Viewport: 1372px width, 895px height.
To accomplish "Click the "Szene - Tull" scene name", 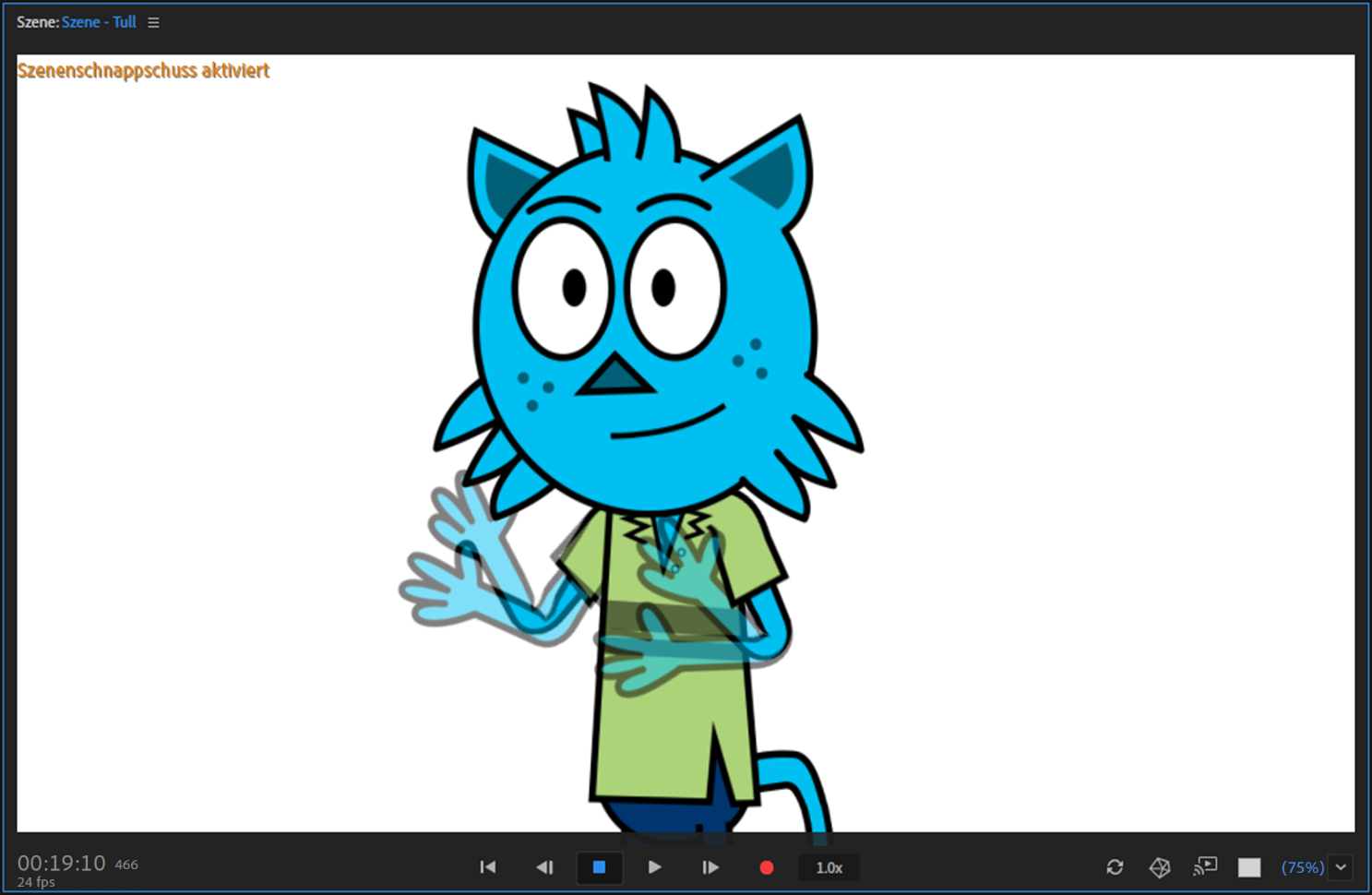I will 99,22.
